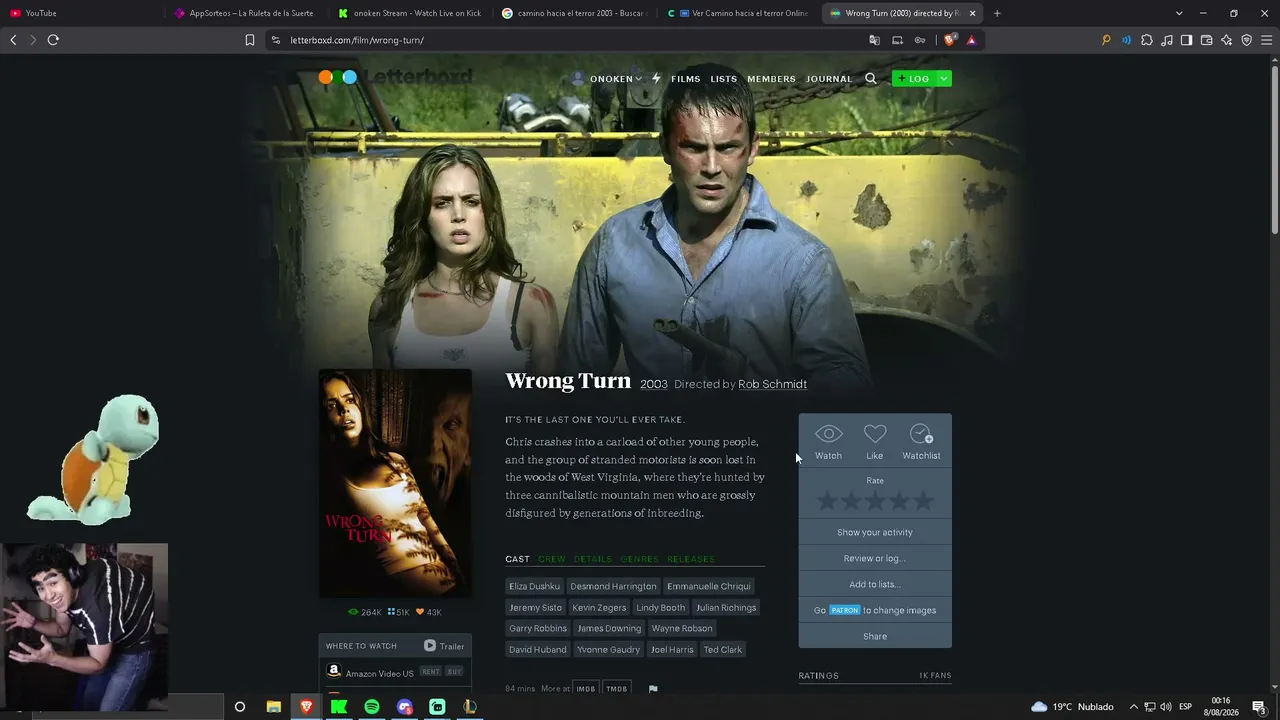The height and width of the screenshot is (720, 1280).
Task: Open the JOURNAL nav item
Action: pos(829,79)
